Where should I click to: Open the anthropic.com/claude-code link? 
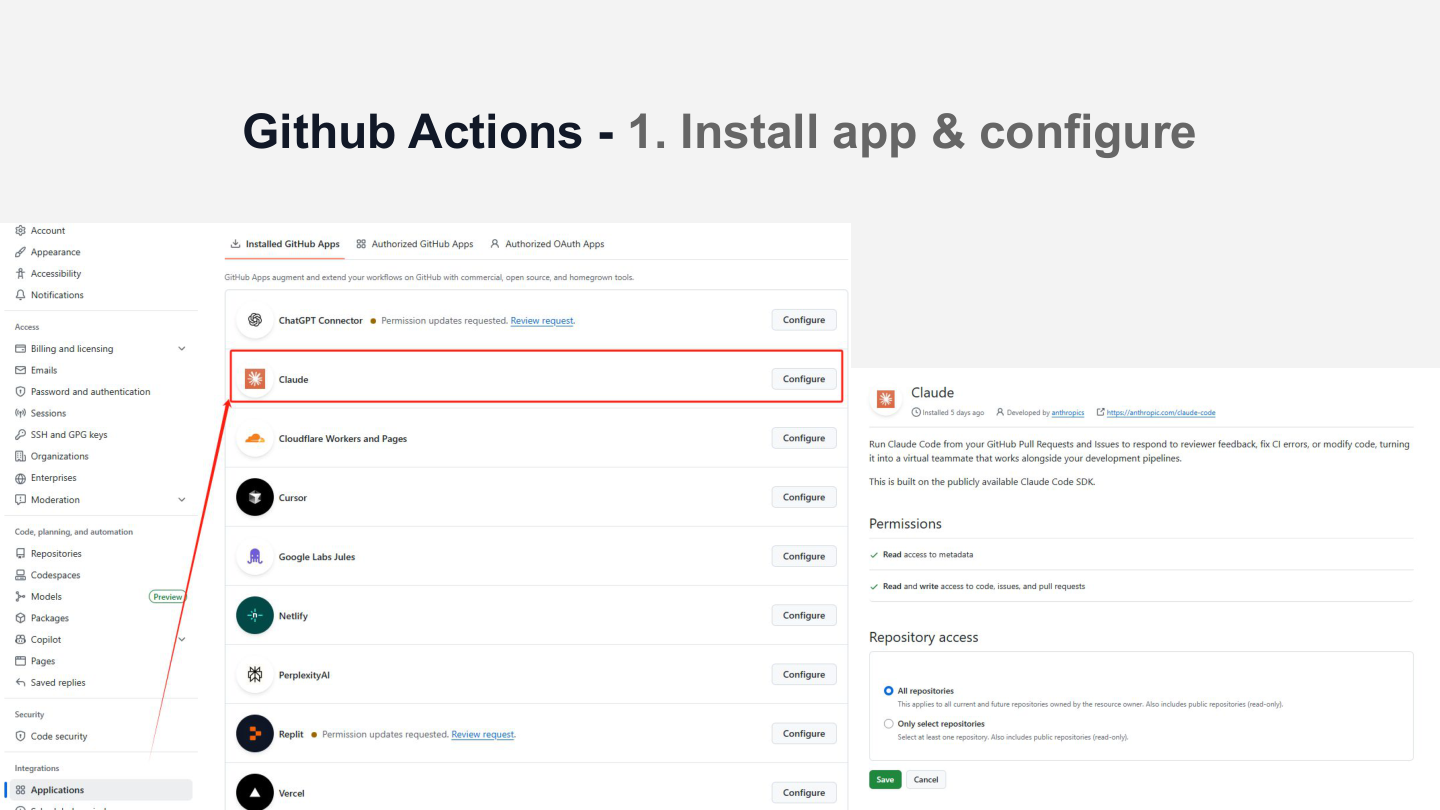click(x=1161, y=413)
